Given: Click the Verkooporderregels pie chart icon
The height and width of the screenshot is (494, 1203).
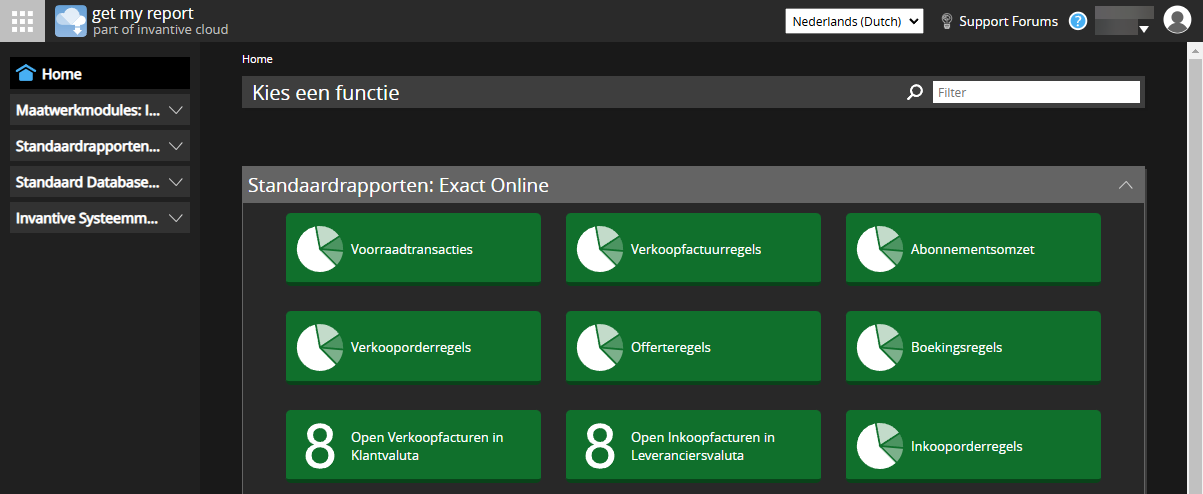Looking at the screenshot, I should [320, 347].
